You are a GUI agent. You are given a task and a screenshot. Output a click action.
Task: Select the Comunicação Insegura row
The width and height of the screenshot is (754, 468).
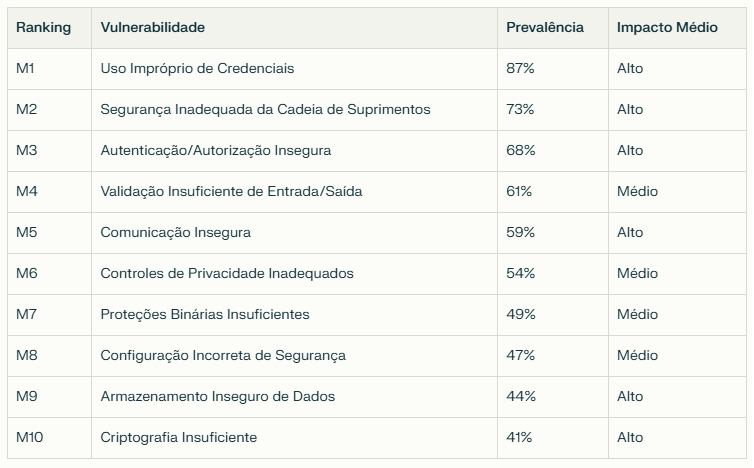(377, 233)
